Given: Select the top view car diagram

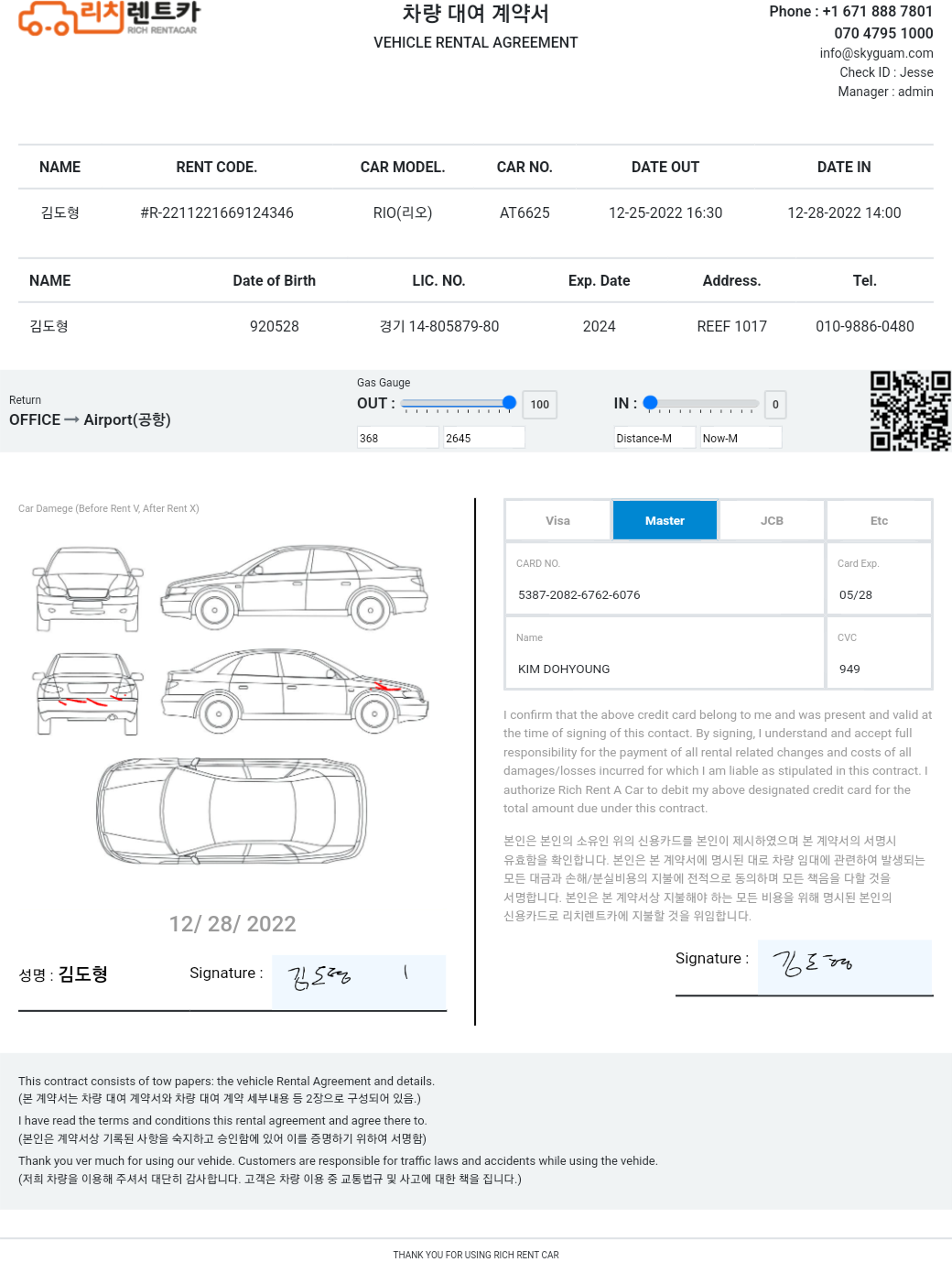Looking at the screenshot, I should [233, 811].
